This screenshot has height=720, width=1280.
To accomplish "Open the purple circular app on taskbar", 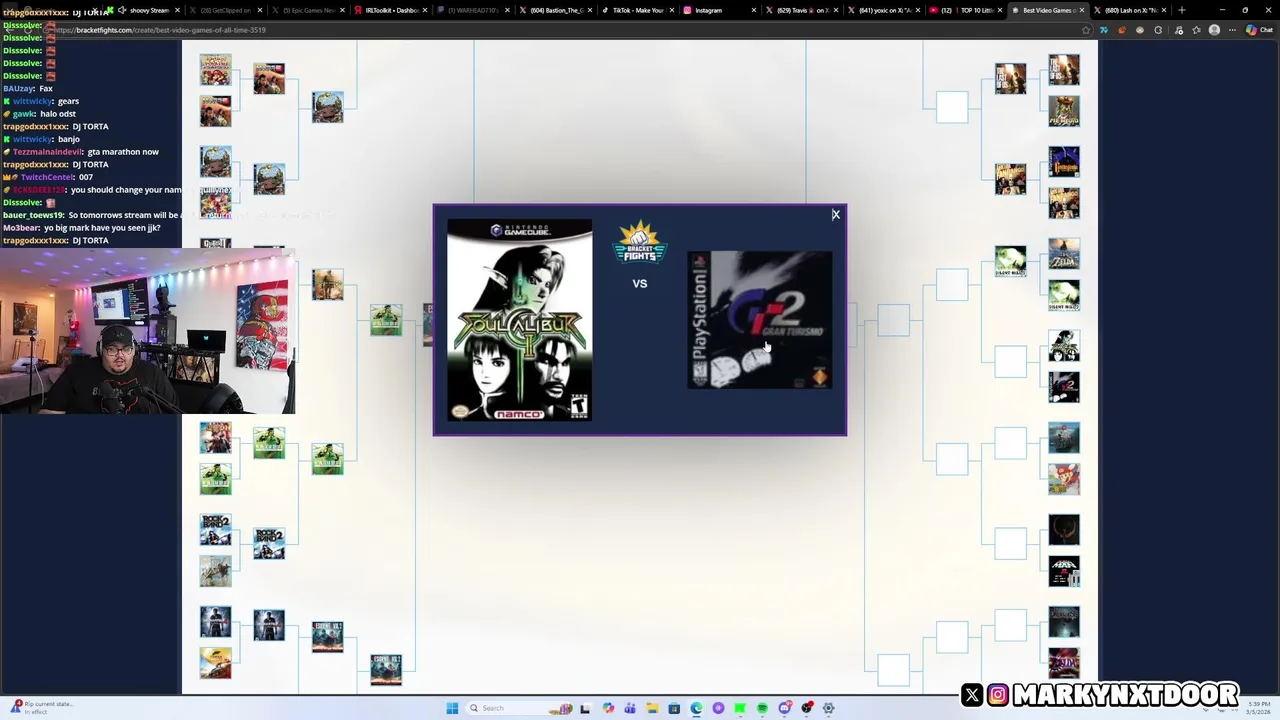I will tap(718, 708).
